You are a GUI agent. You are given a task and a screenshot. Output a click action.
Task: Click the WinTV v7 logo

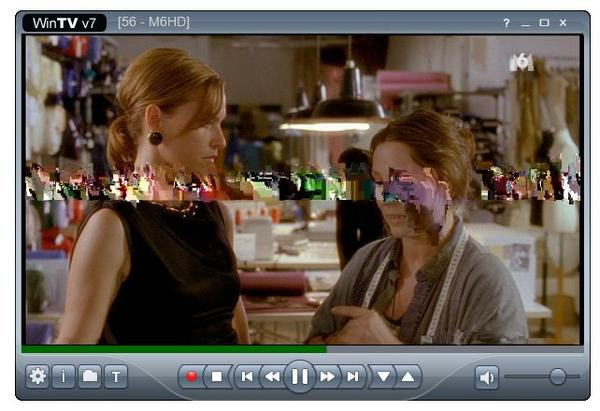point(64,23)
